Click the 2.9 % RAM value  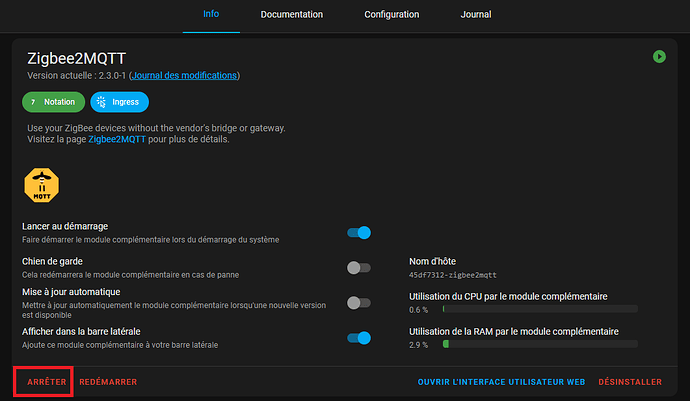418,345
